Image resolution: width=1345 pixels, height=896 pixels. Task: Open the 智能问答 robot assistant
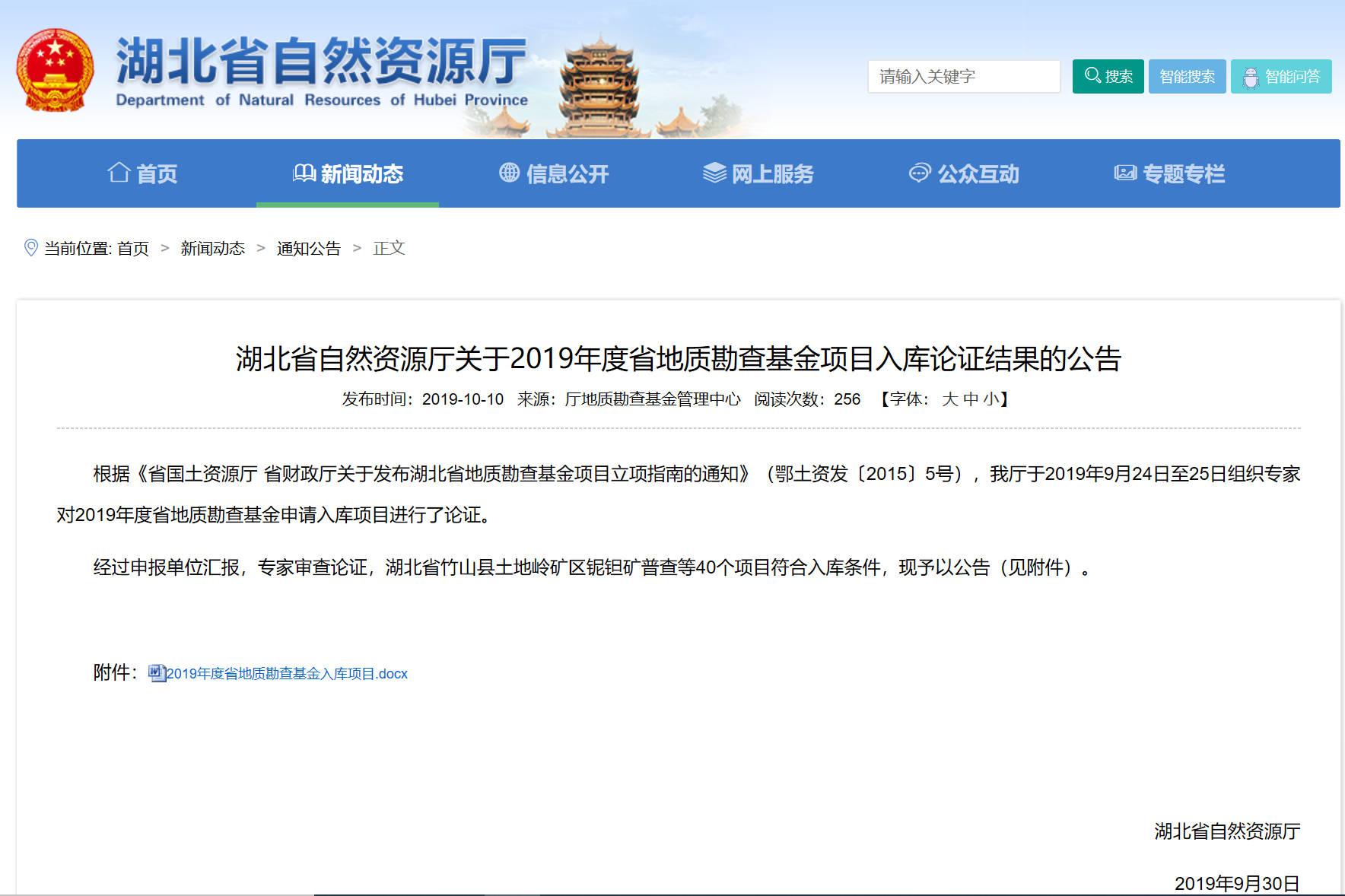click(x=1281, y=77)
